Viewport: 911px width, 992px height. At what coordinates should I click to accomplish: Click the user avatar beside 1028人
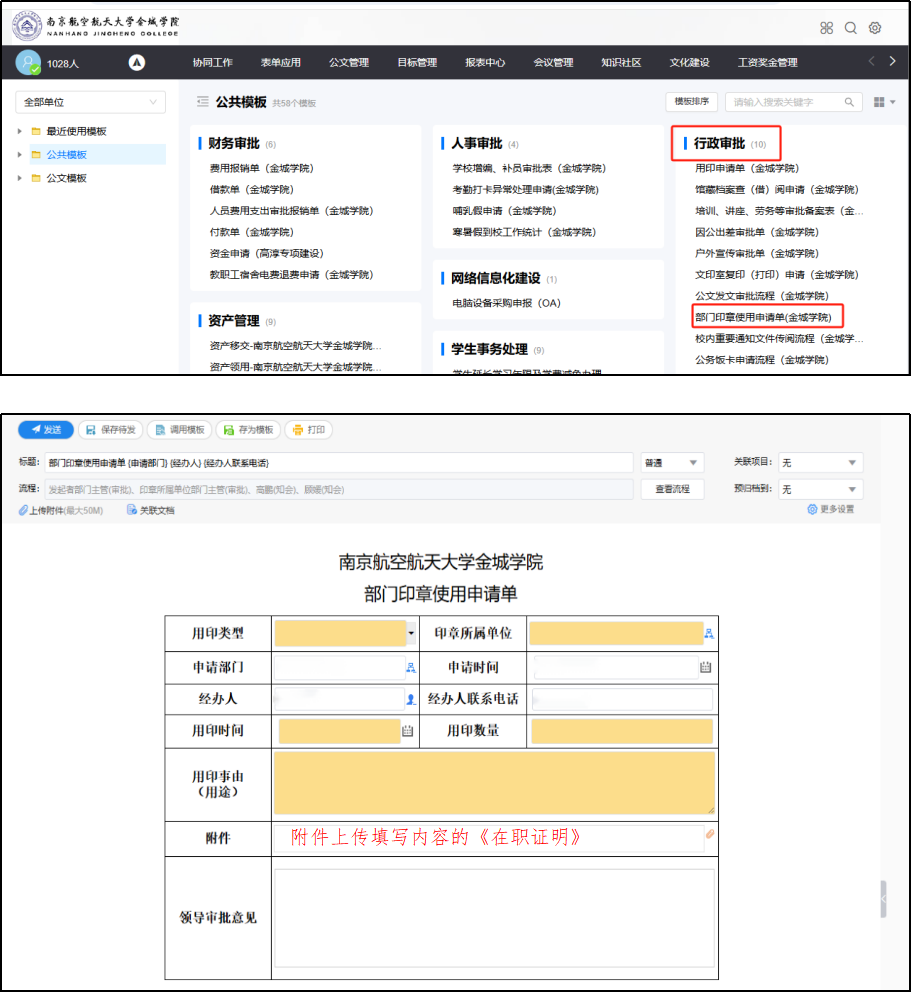(28, 63)
